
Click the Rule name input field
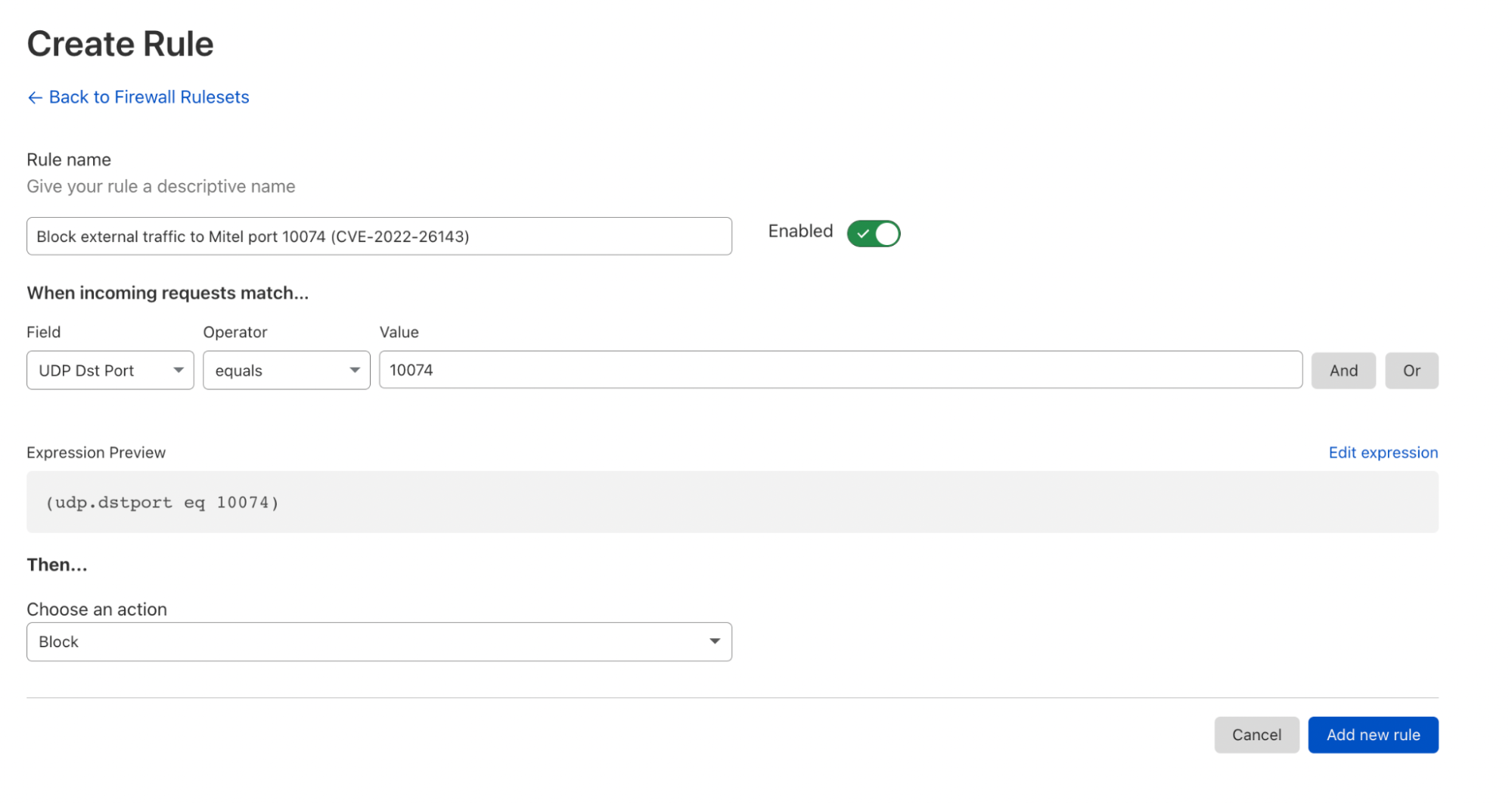(x=379, y=236)
